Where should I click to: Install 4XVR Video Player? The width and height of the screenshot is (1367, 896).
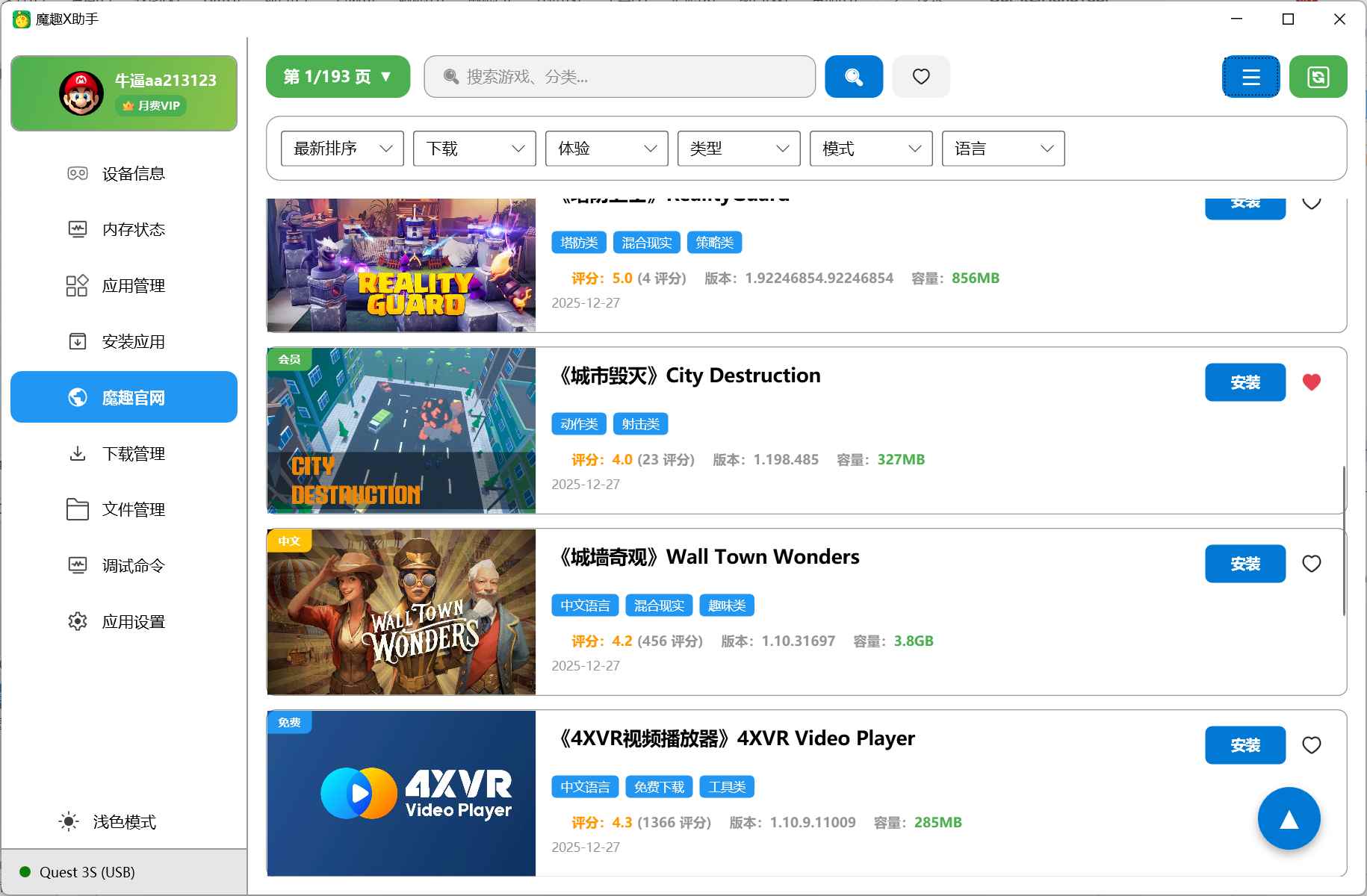coord(1244,745)
